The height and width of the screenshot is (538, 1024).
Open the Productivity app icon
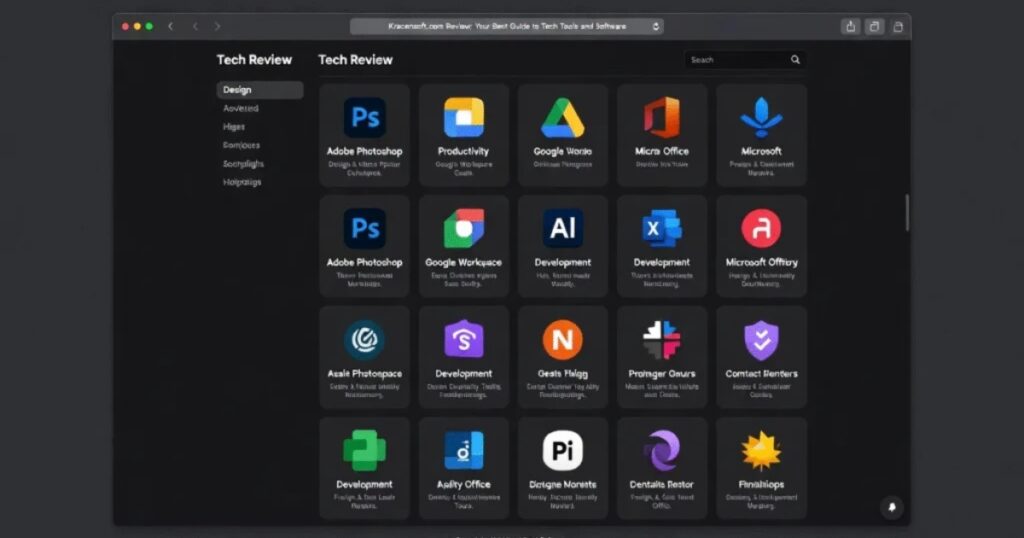pyautogui.click(x=463, y=118)
